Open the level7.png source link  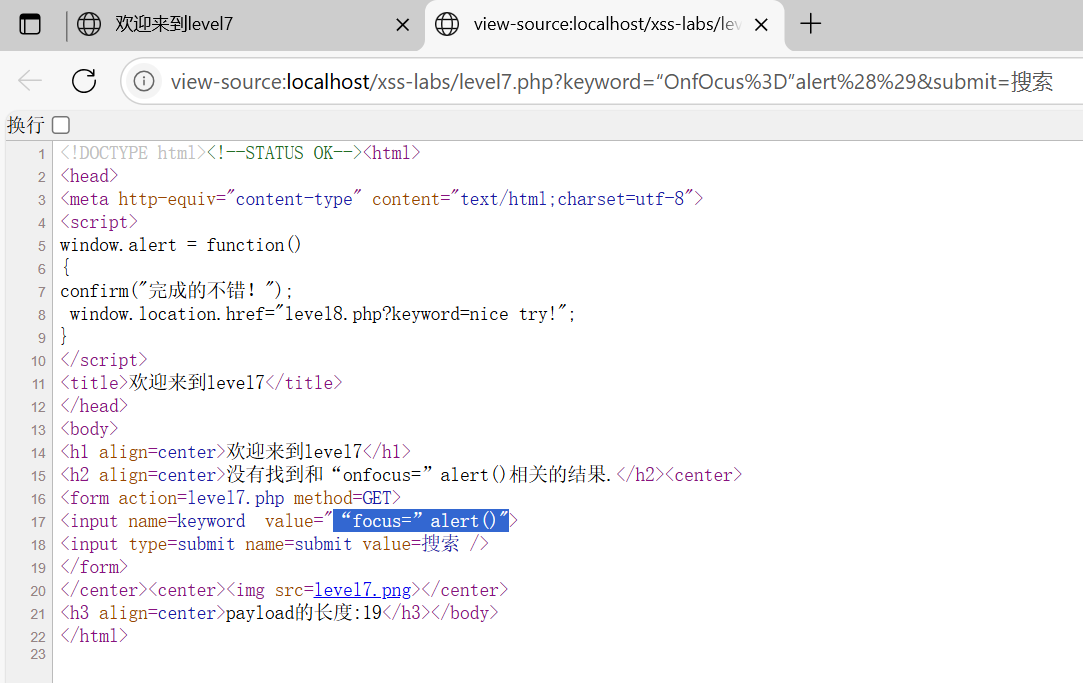tap(363, 590)
